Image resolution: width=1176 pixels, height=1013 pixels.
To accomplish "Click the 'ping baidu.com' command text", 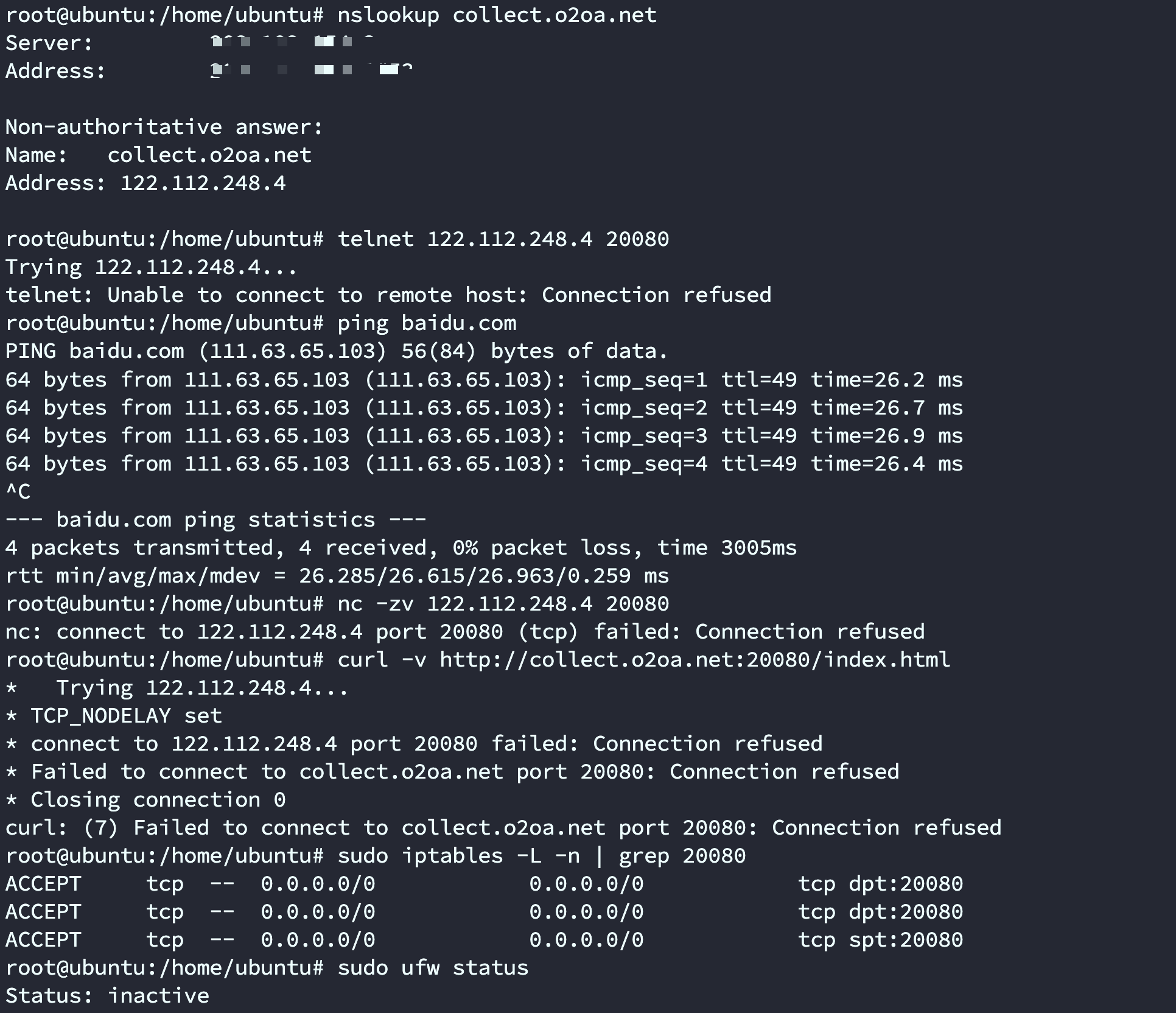I will 427,323.
